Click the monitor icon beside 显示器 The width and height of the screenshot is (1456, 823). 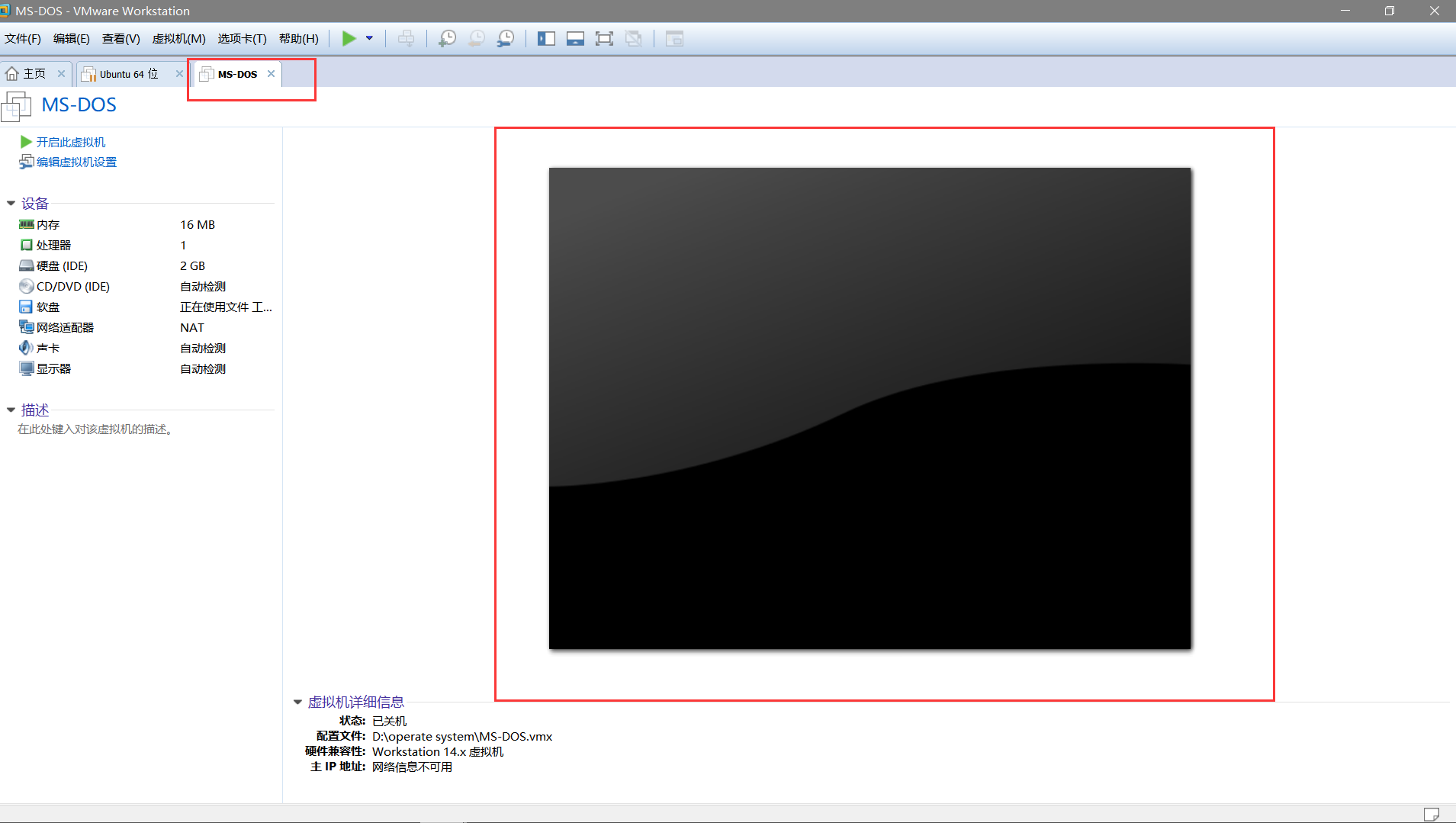[27, 368]
